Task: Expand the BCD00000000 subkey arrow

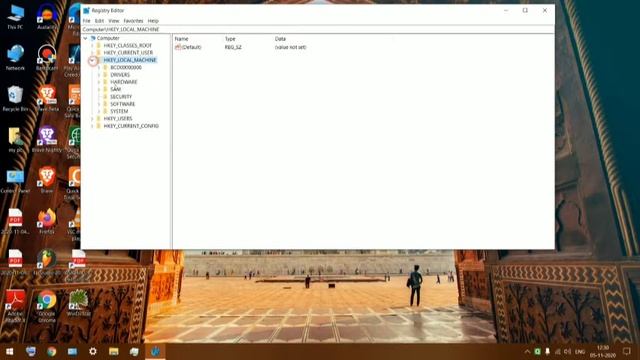Action: click(x=99, y=67)
